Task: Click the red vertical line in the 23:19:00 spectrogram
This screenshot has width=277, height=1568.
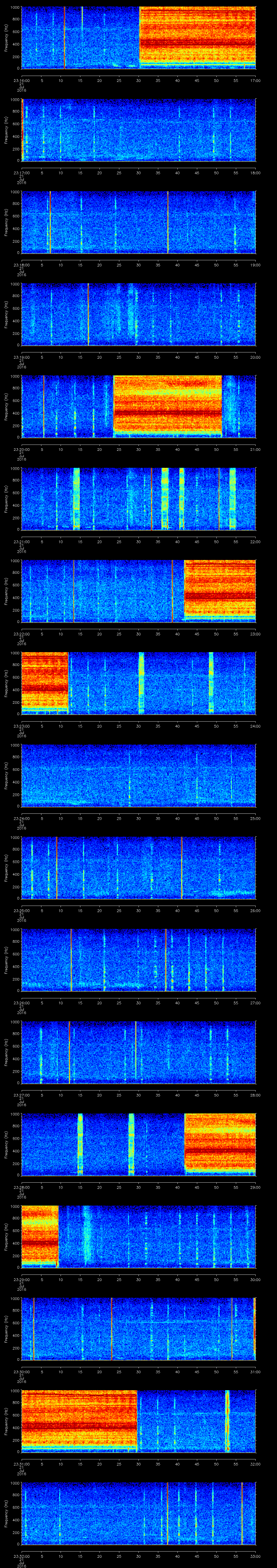Action: coord(88,313)
